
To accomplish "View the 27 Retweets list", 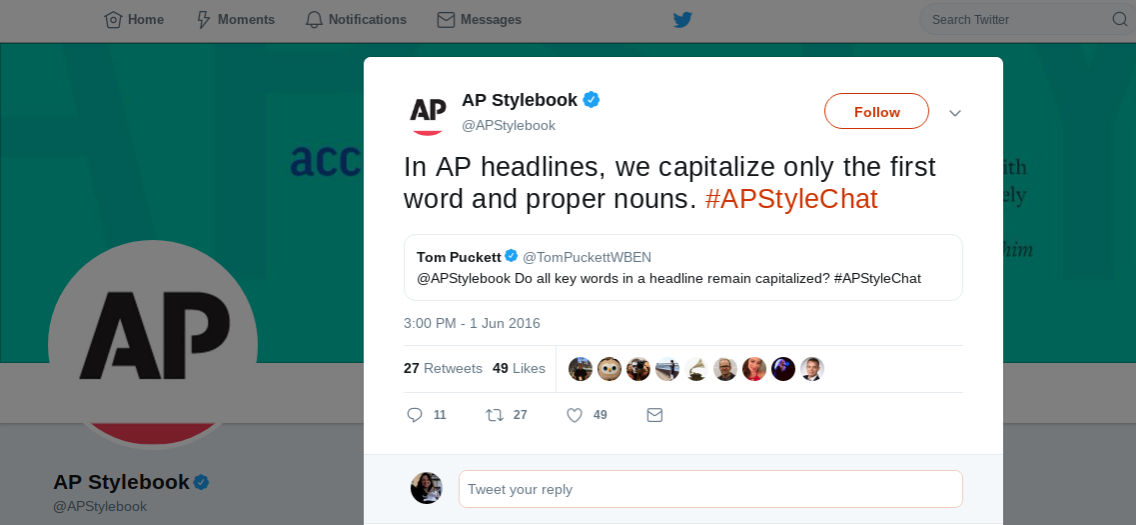I will point(443,369).
